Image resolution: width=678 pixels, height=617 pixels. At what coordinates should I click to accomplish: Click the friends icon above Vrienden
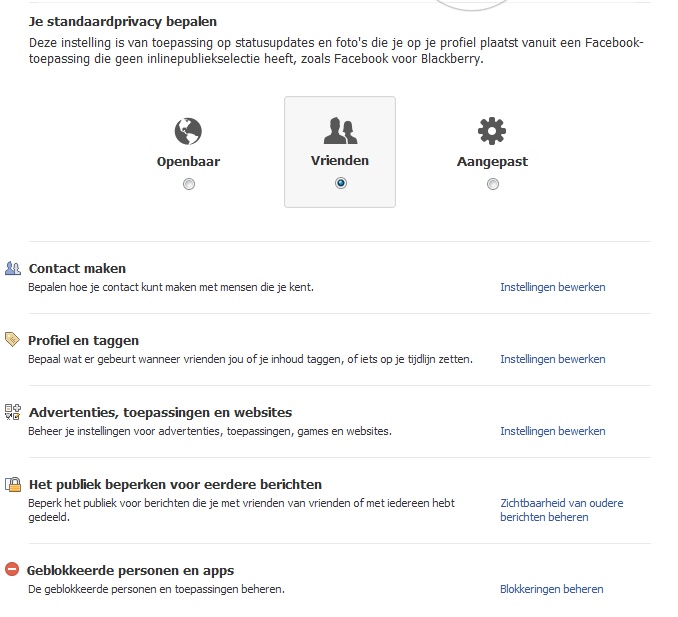(x=340, y=131)
